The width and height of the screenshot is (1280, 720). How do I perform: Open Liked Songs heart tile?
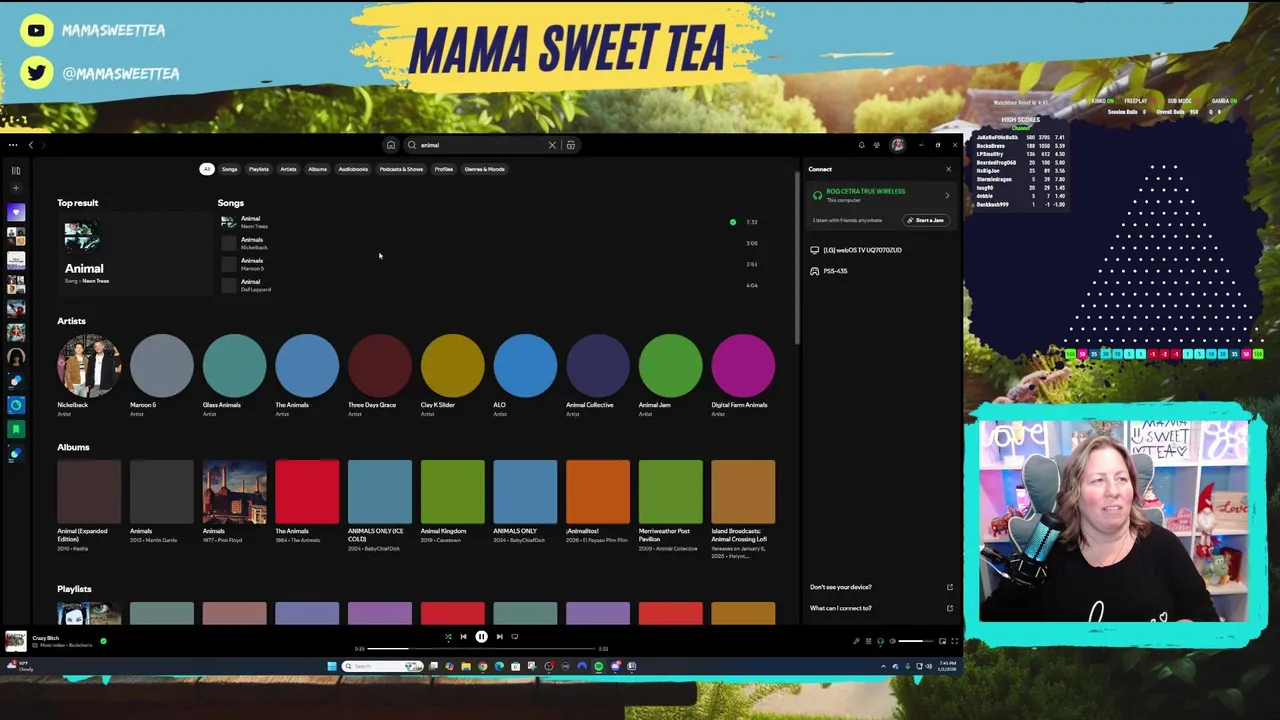pyautogui.click(x=16, y=212)
